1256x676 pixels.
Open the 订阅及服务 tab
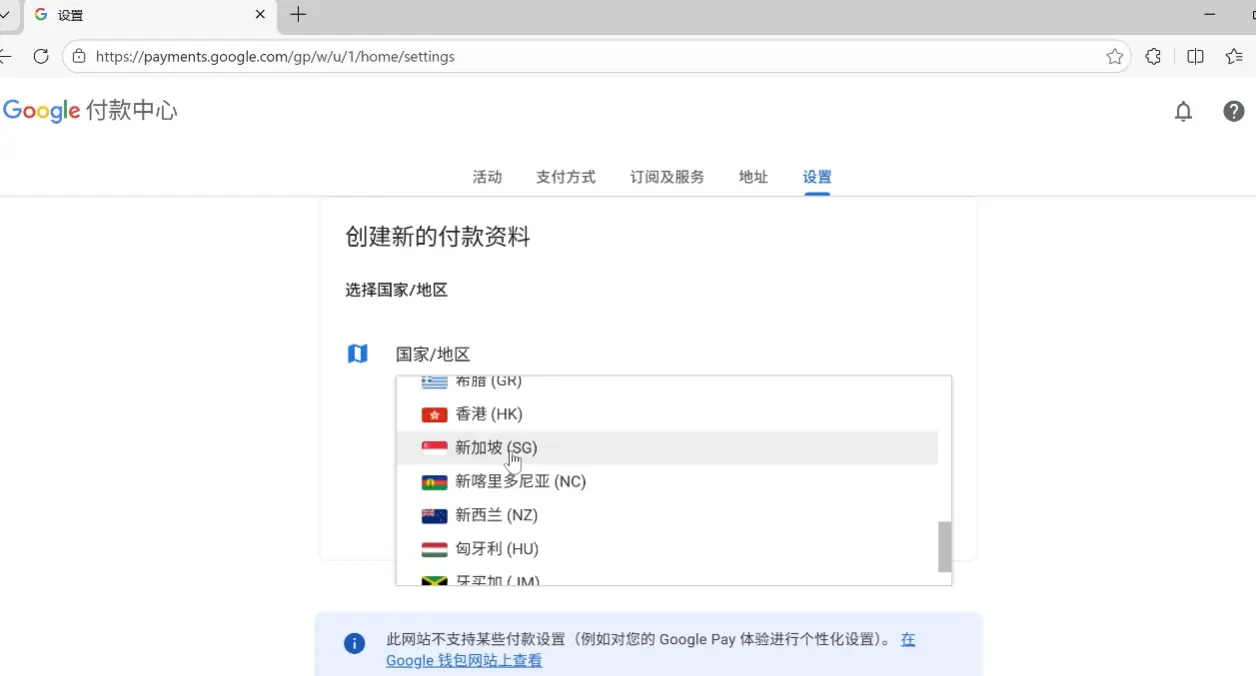click(x=667, y=177)
